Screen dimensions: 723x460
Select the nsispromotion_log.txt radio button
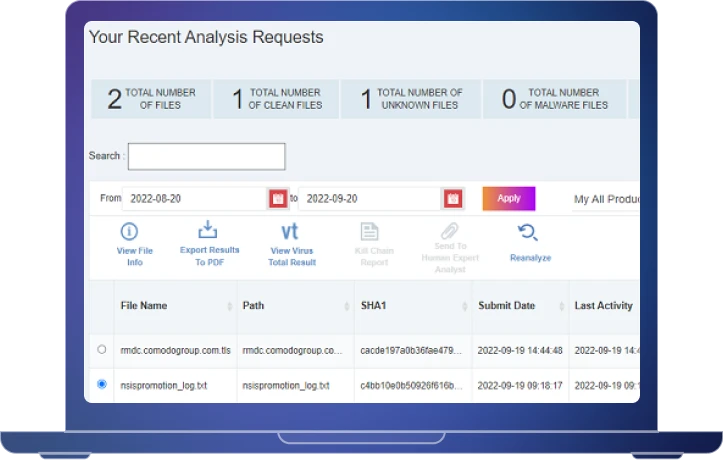pos(102,384)
